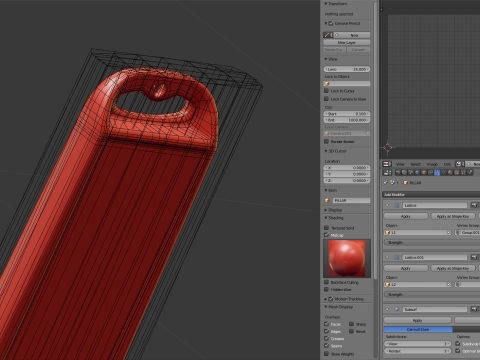Screen dimensions: 480x360
Task: Enable the Grease Pencil panel checkbox
Action: click(331, 23)
